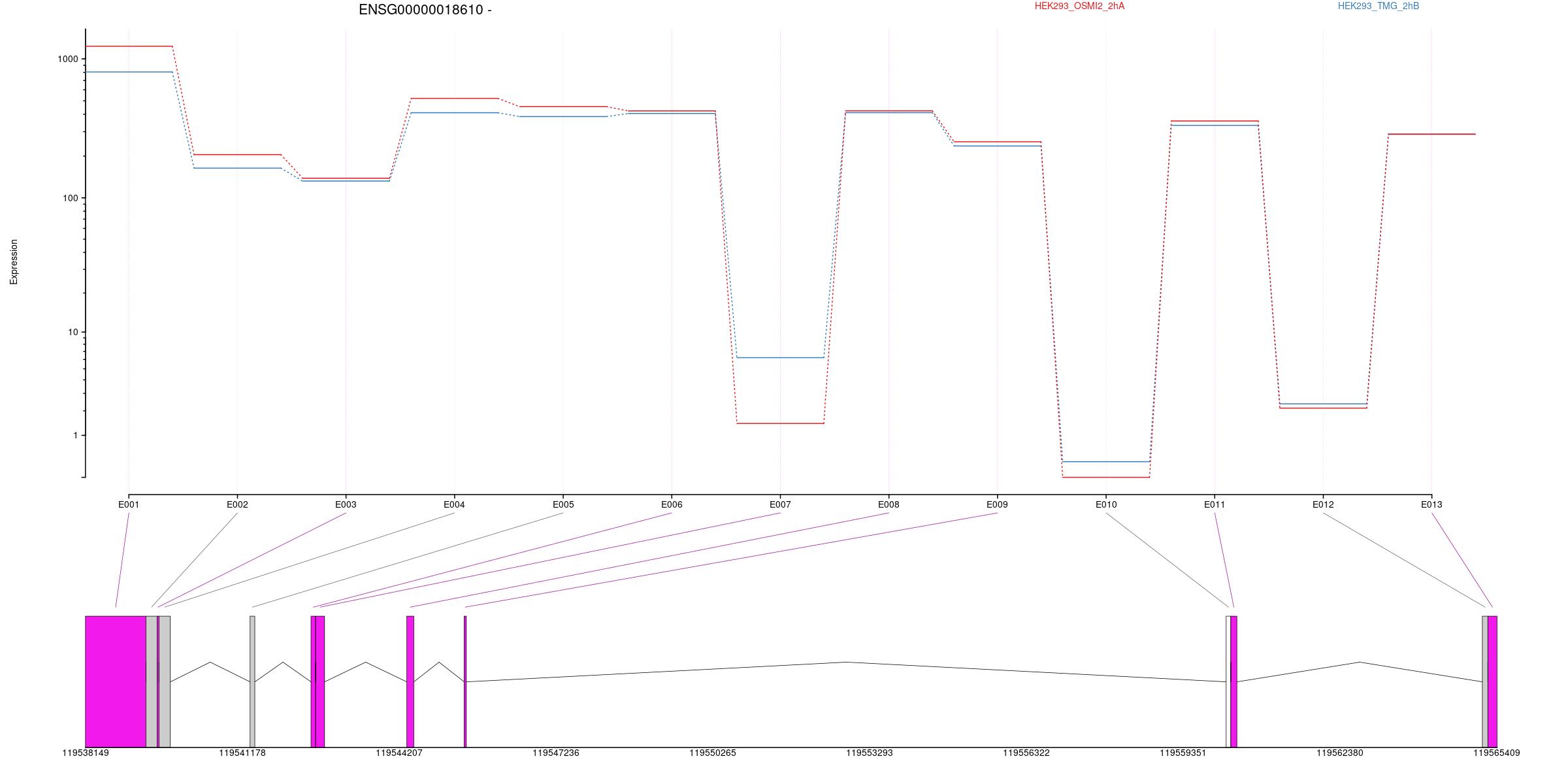Click the red E007 expression segment

coord(780,423)
